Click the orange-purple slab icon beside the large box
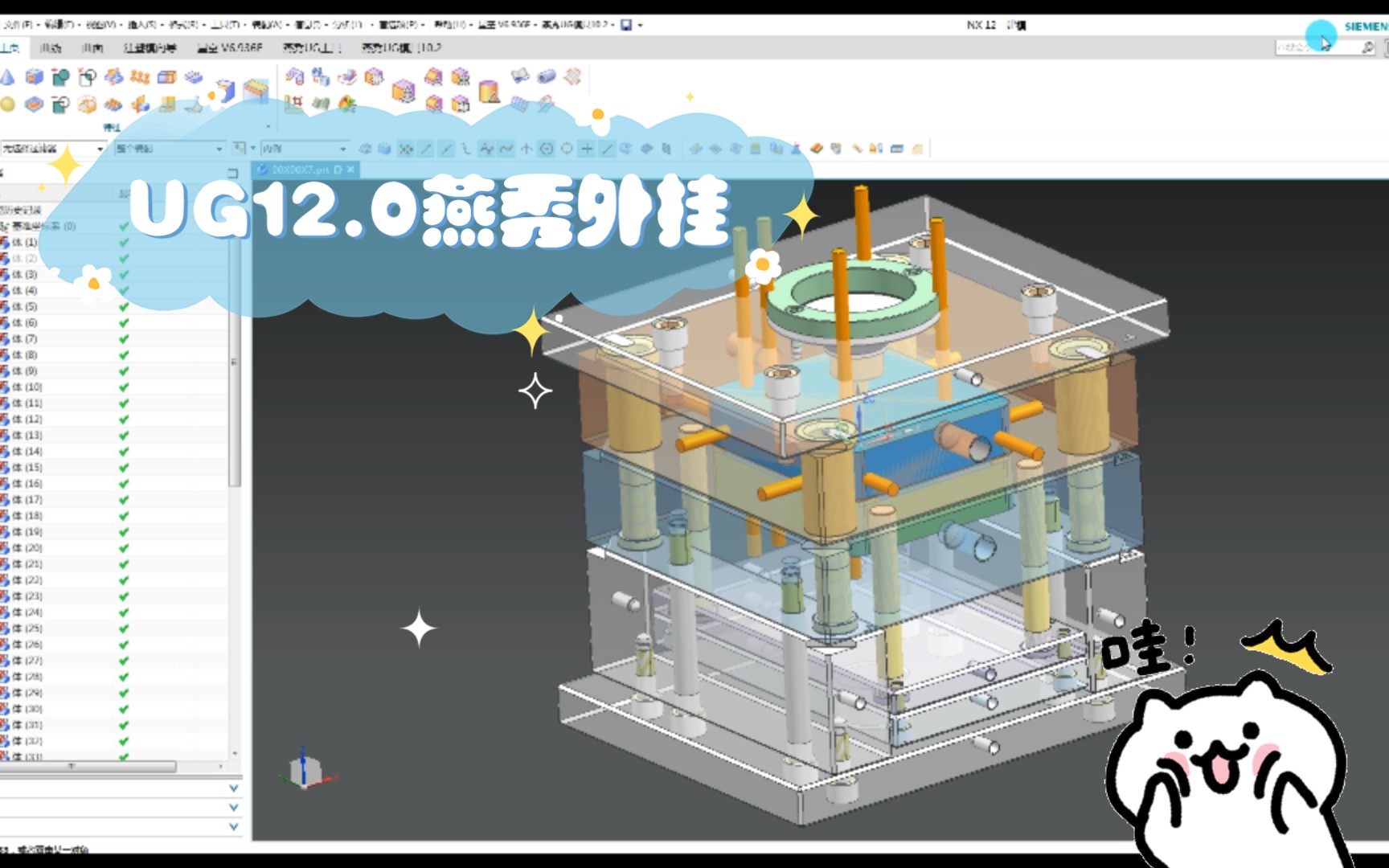The image size is (1389, 868). coord(434,77)
